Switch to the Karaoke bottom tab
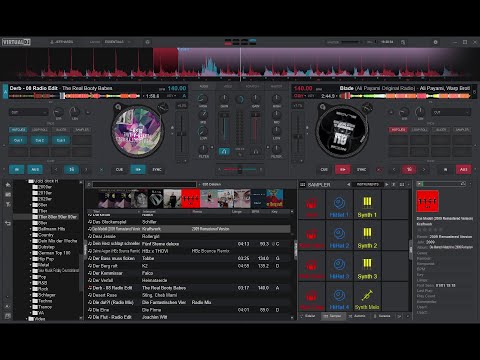 pos(382,316)
